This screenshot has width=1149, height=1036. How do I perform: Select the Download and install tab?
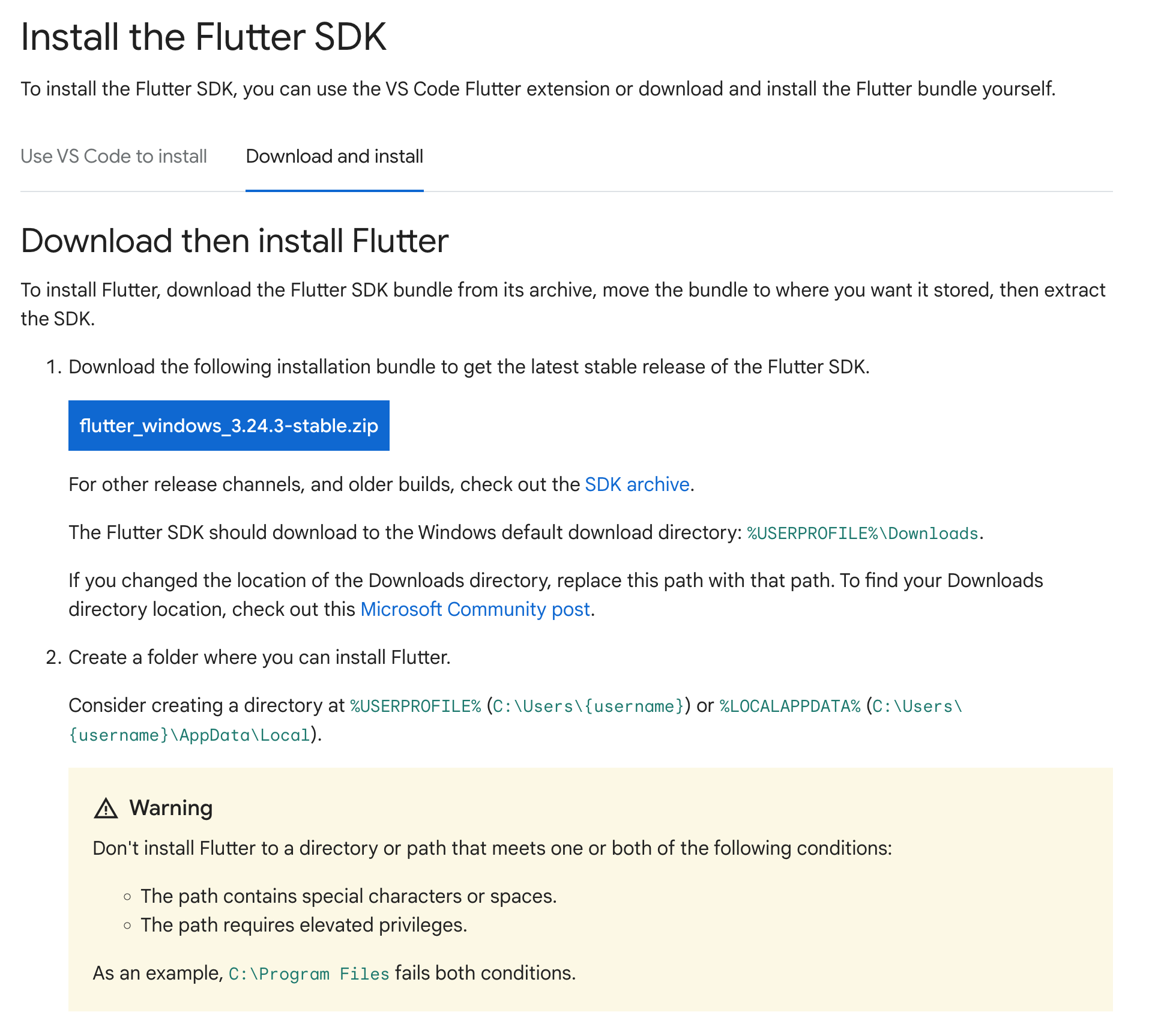tap(334, 157)
